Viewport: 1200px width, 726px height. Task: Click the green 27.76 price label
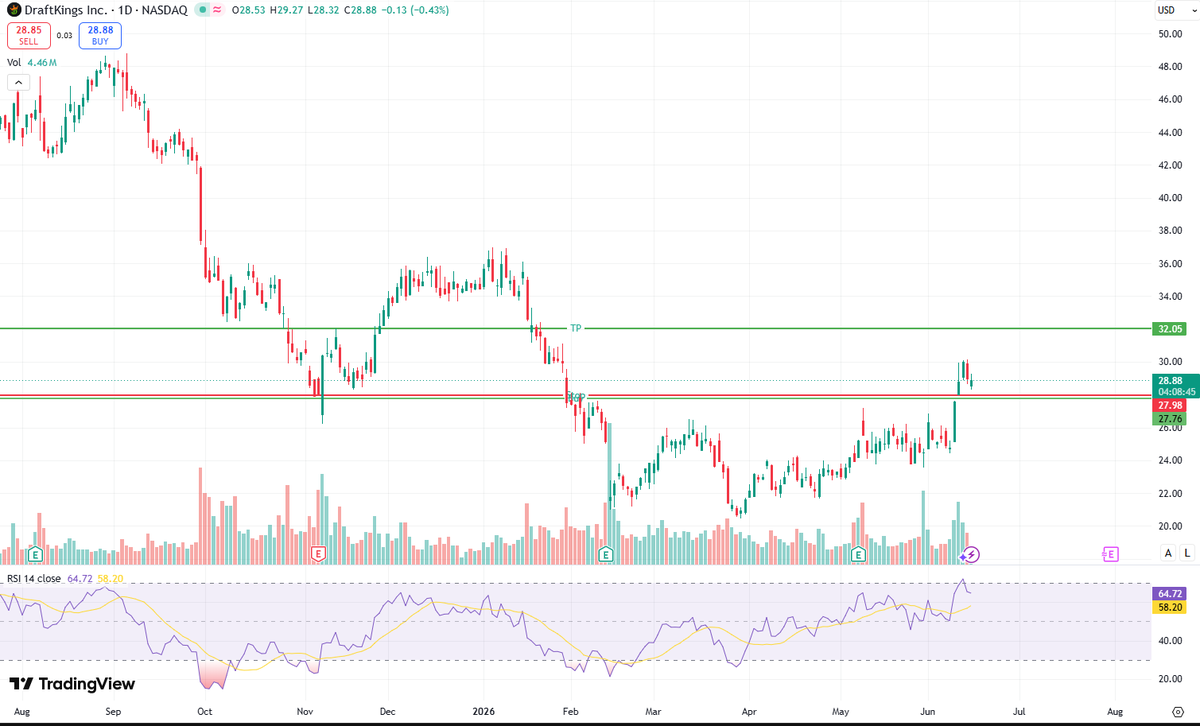click(x=1170, y=419)
